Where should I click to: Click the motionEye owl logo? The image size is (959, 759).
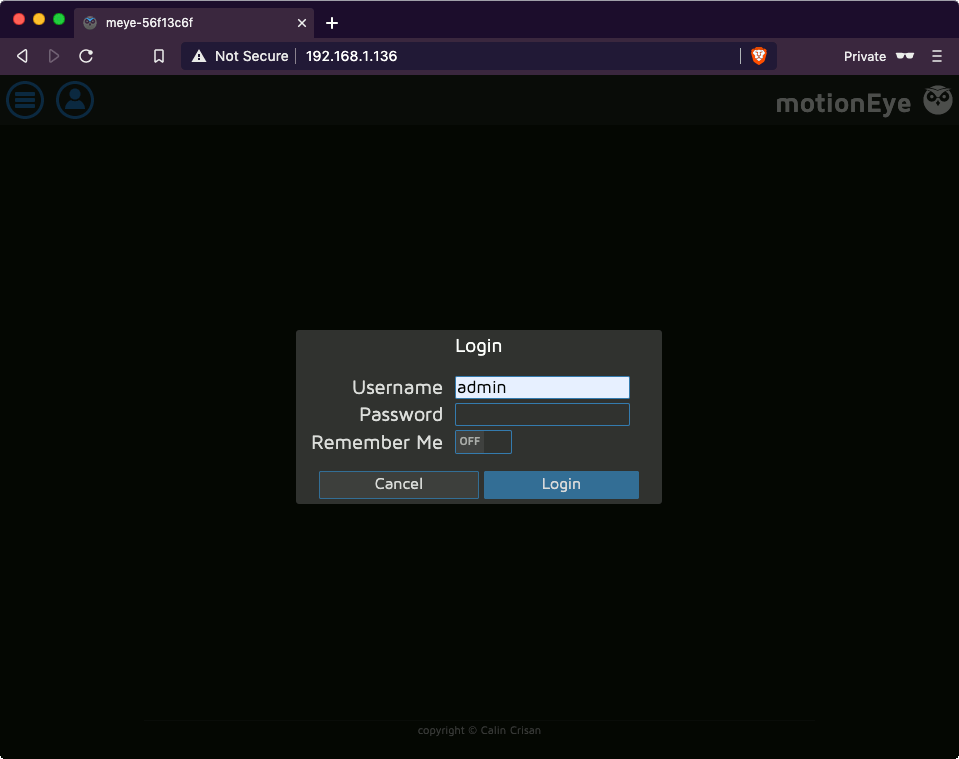(938, 100)
